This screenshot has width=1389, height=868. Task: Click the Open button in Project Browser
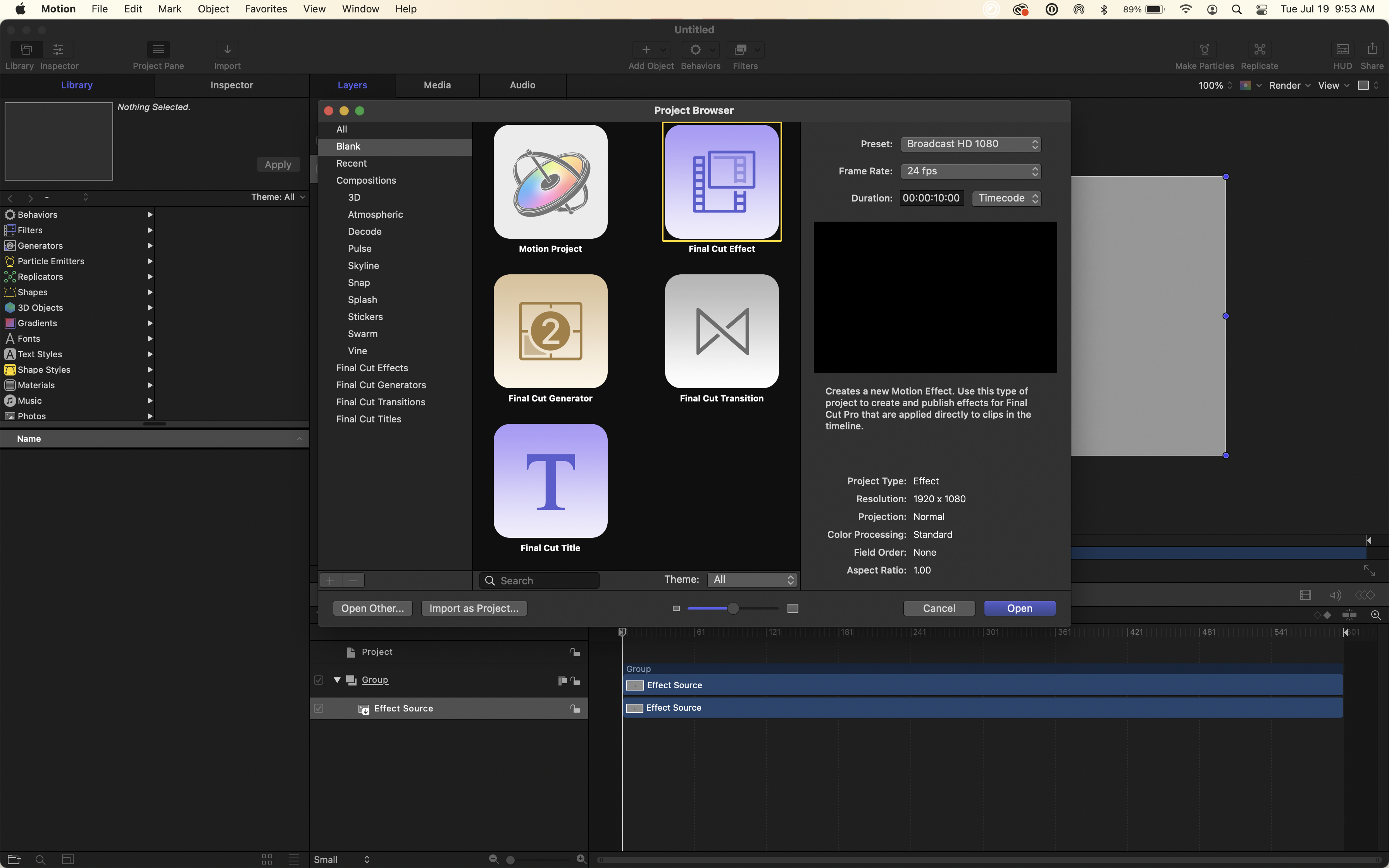pos(1019,608)
